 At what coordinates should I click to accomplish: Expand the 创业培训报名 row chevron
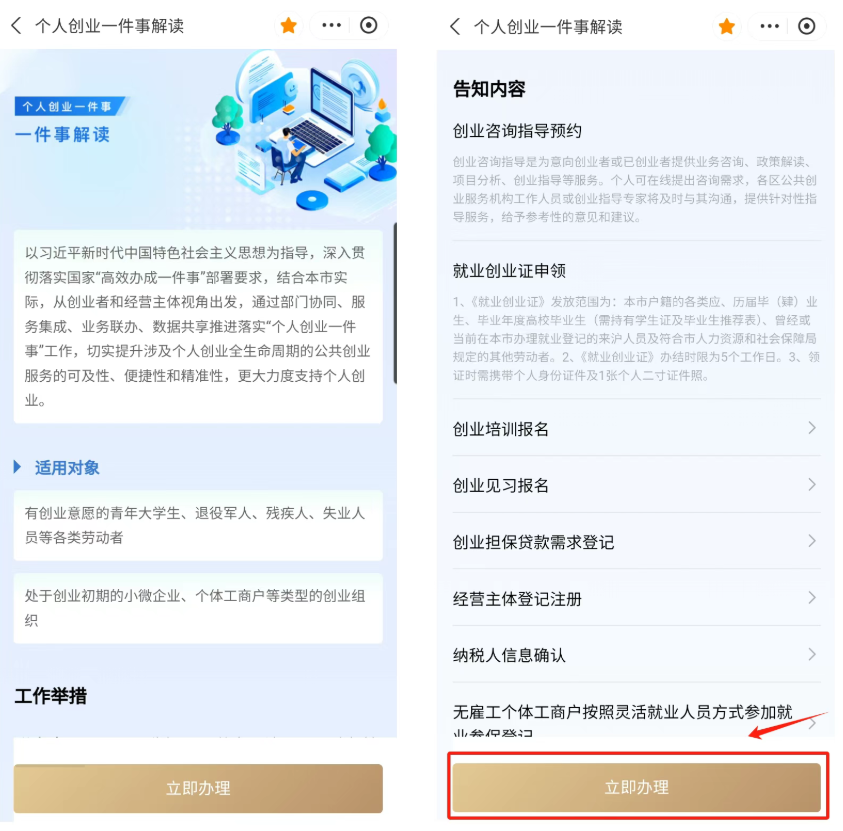click(812, 428)
